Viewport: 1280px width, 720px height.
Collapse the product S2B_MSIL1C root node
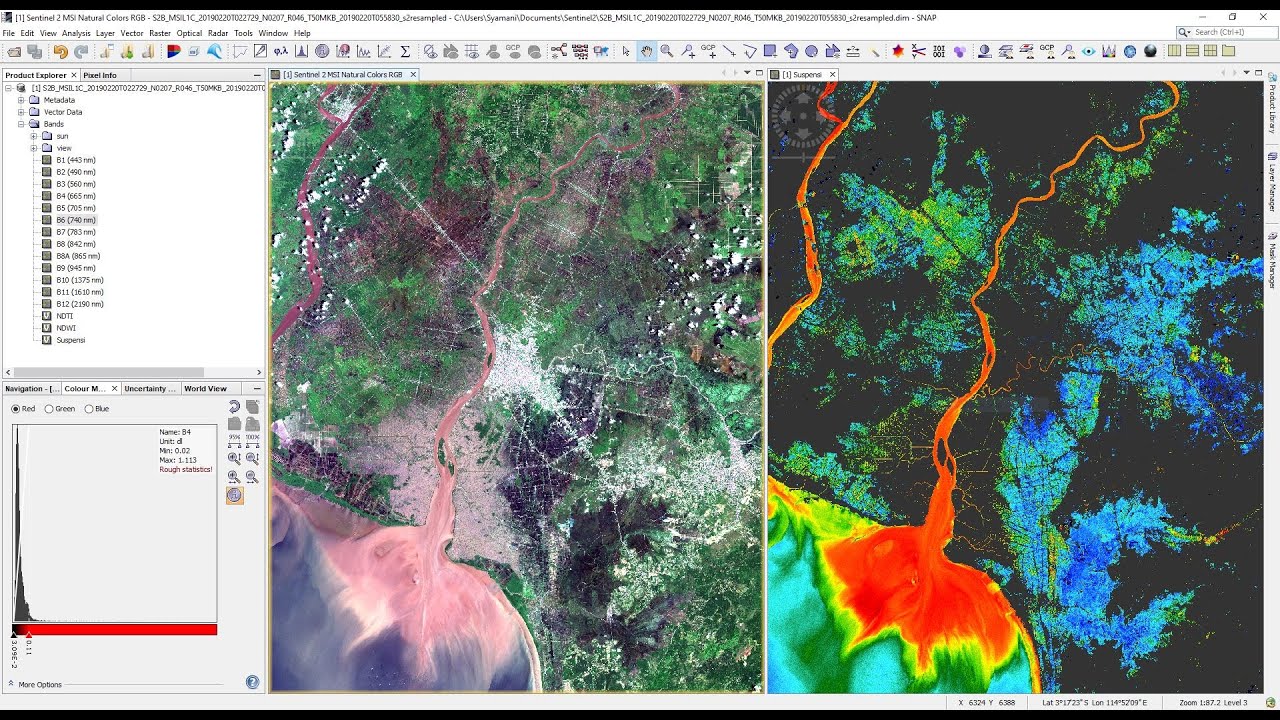point(8,88)
